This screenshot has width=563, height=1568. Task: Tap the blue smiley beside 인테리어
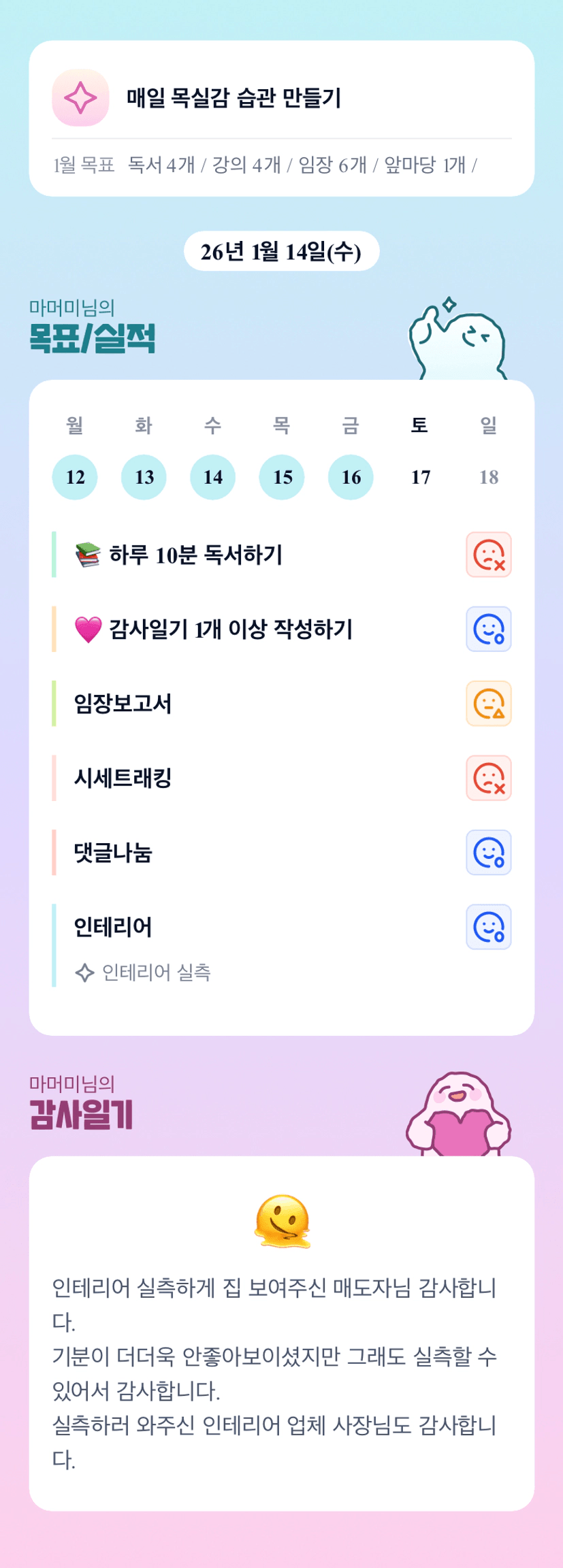(488, 927)
